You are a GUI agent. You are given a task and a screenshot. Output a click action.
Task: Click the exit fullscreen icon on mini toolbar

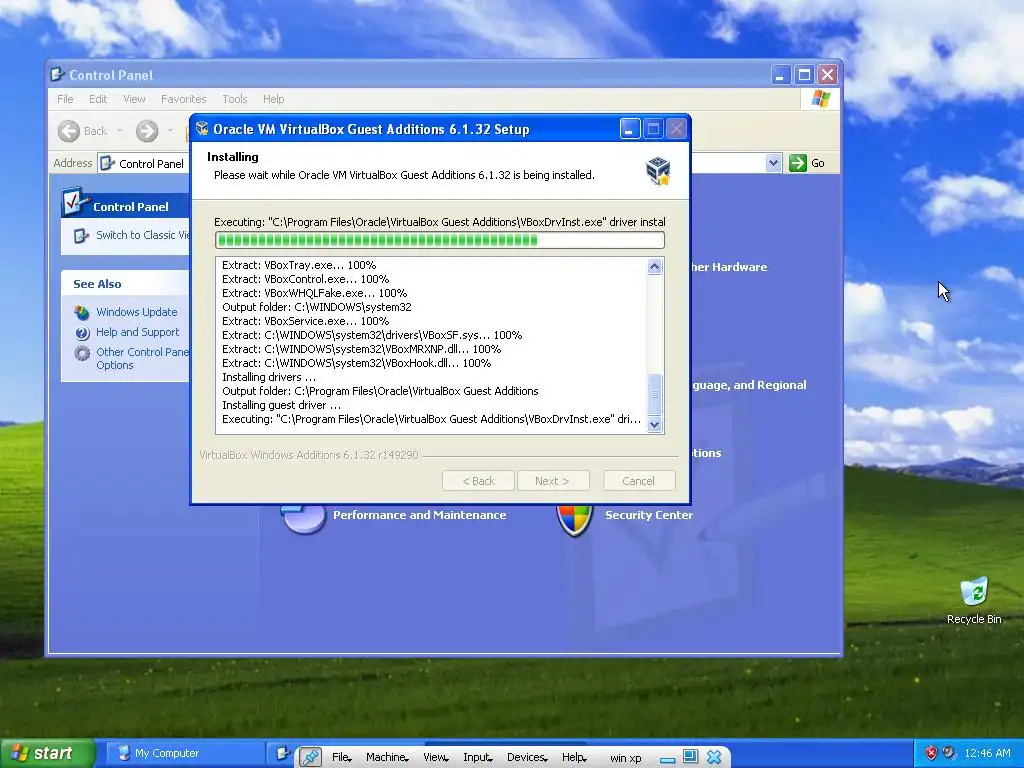click(690, 756)
